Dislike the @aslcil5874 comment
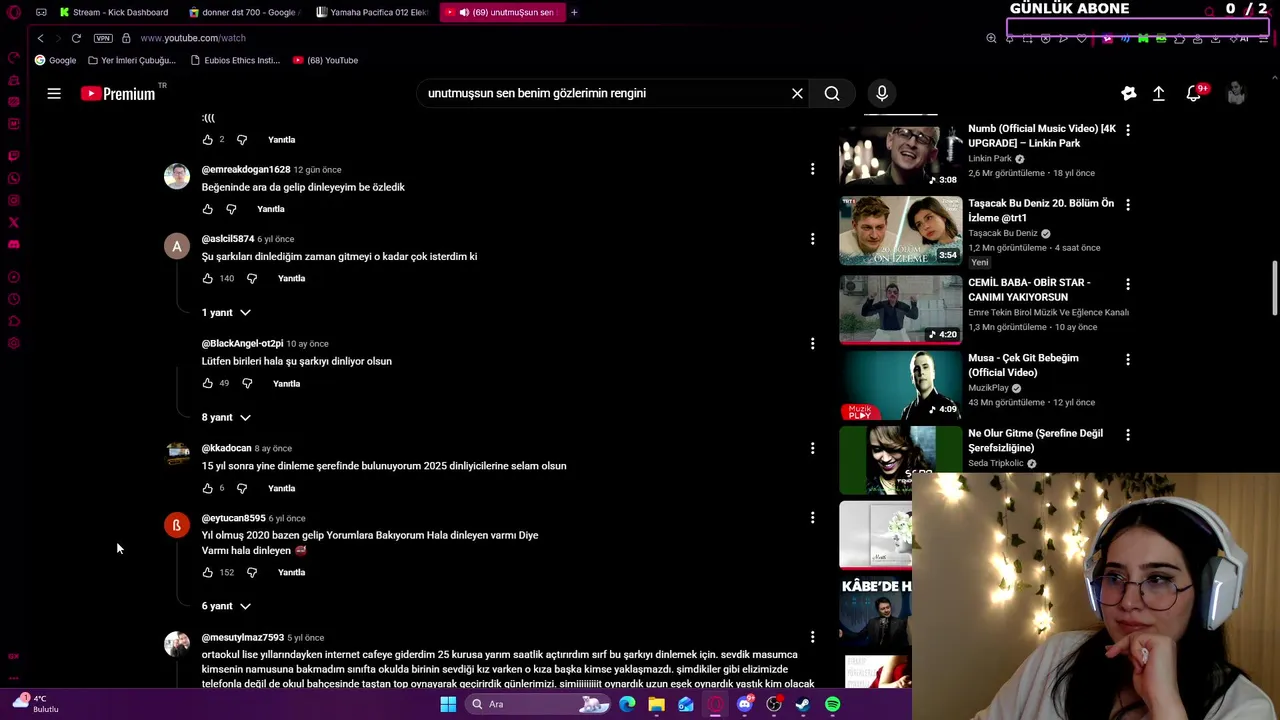The width and height of the screenshot is (1280, 720). point(252,278)
